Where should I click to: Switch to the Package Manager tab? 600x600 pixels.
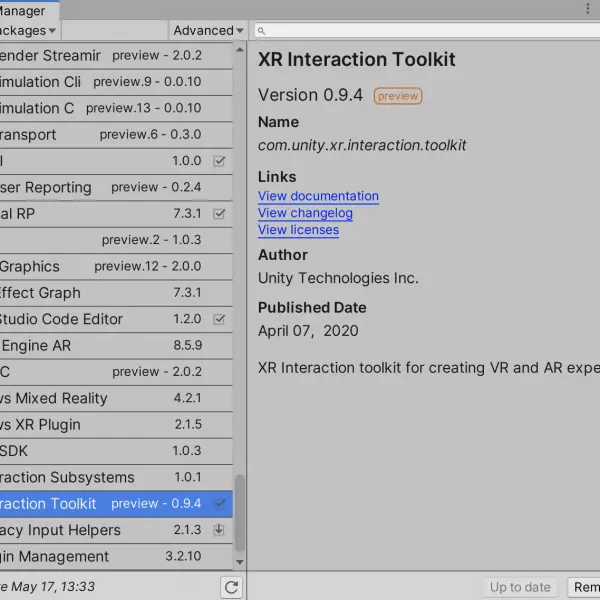[x=29, y=11]
